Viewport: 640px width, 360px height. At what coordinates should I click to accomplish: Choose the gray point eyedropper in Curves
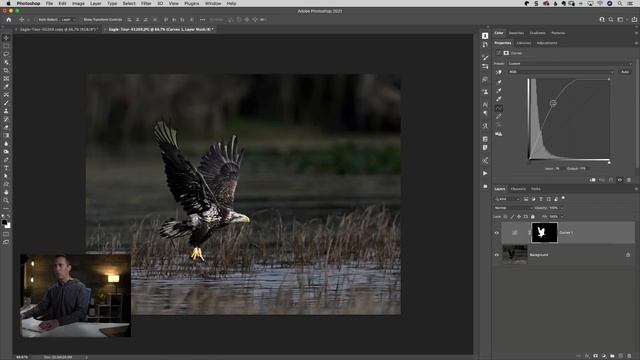499,91
